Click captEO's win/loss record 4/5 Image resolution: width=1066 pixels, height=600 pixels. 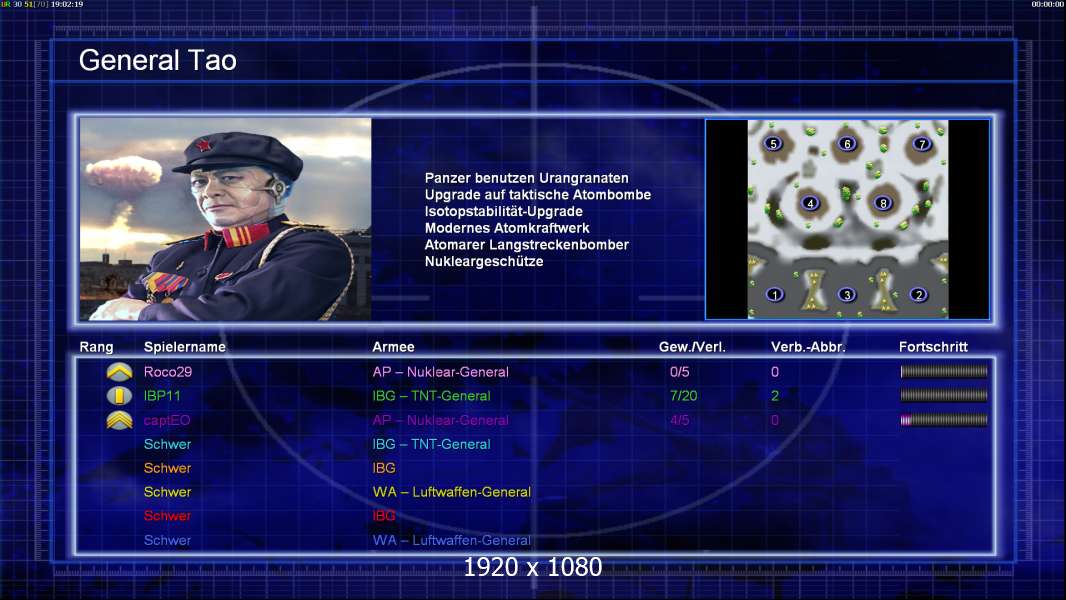click(x=679, y=420)
